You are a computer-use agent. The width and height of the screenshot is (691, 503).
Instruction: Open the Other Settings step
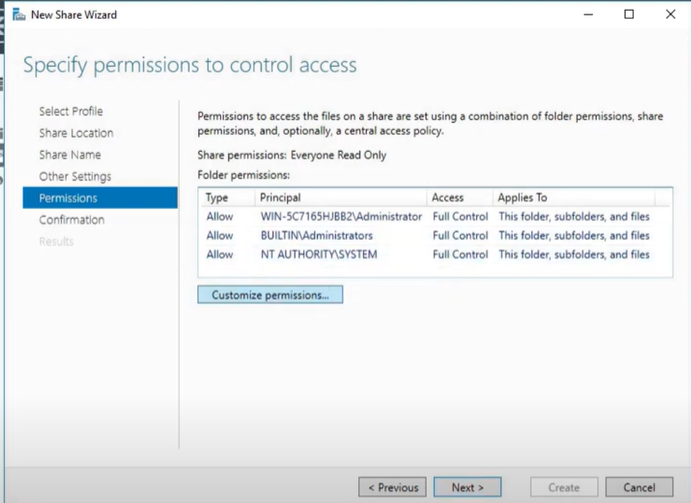pyautogui.click(x=75, y=176)
